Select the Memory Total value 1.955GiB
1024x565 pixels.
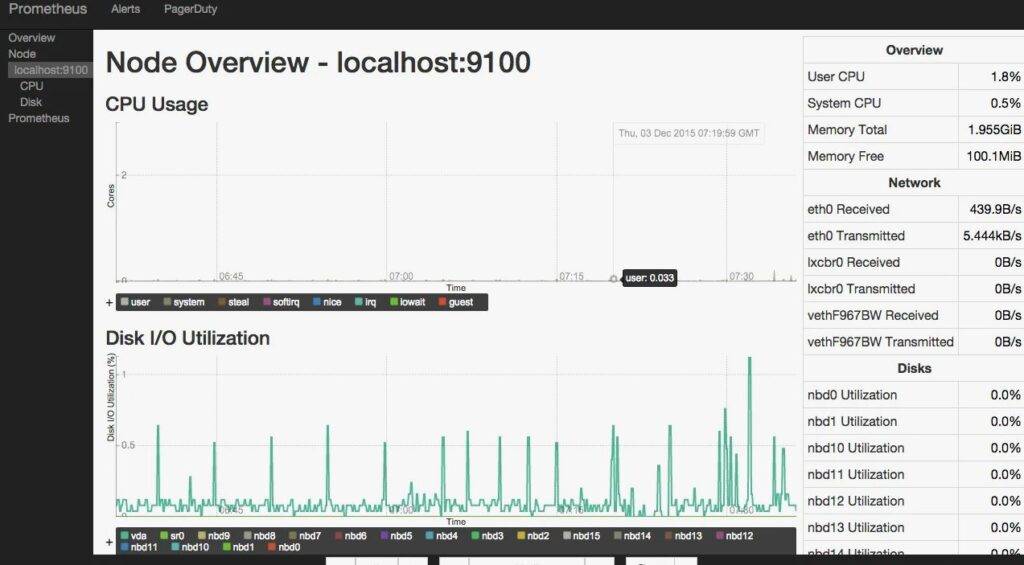point(995,130)
